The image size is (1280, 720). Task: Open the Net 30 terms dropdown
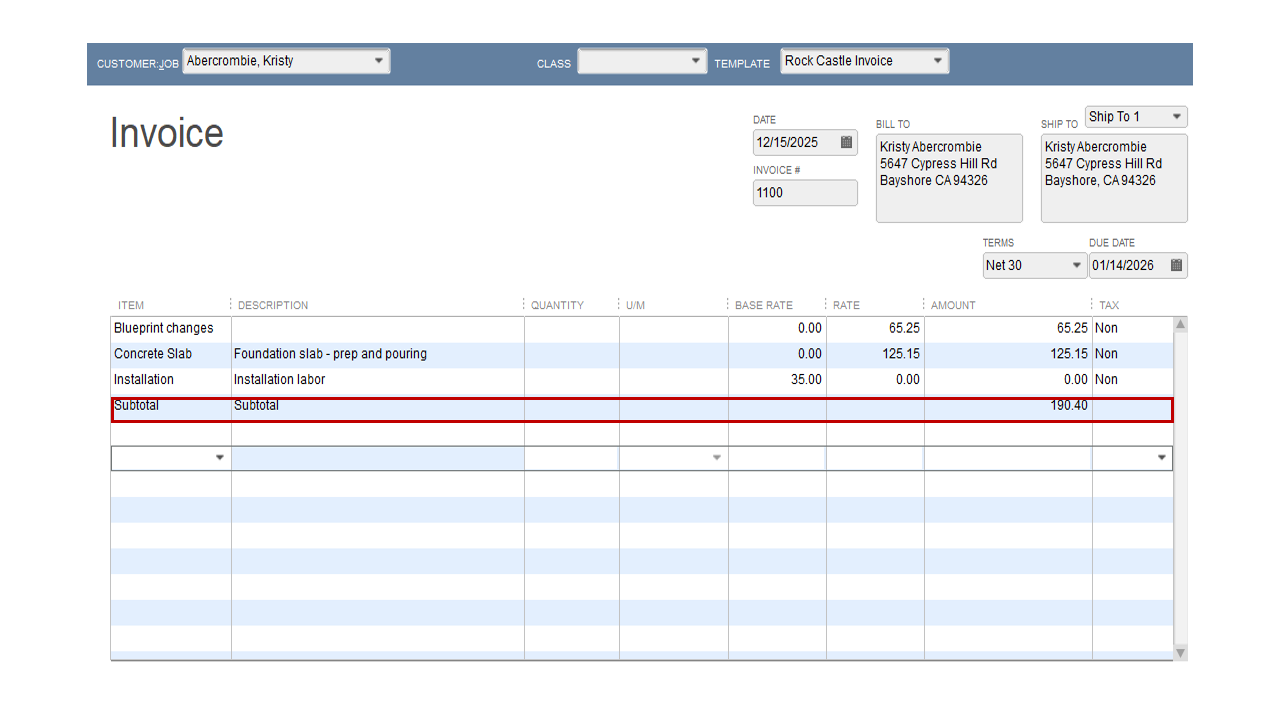tap(1077, 265)
